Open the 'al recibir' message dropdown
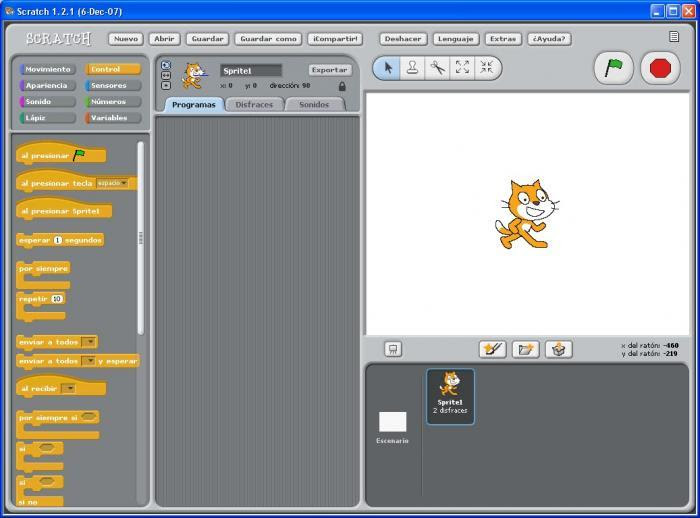 (68, 388)
